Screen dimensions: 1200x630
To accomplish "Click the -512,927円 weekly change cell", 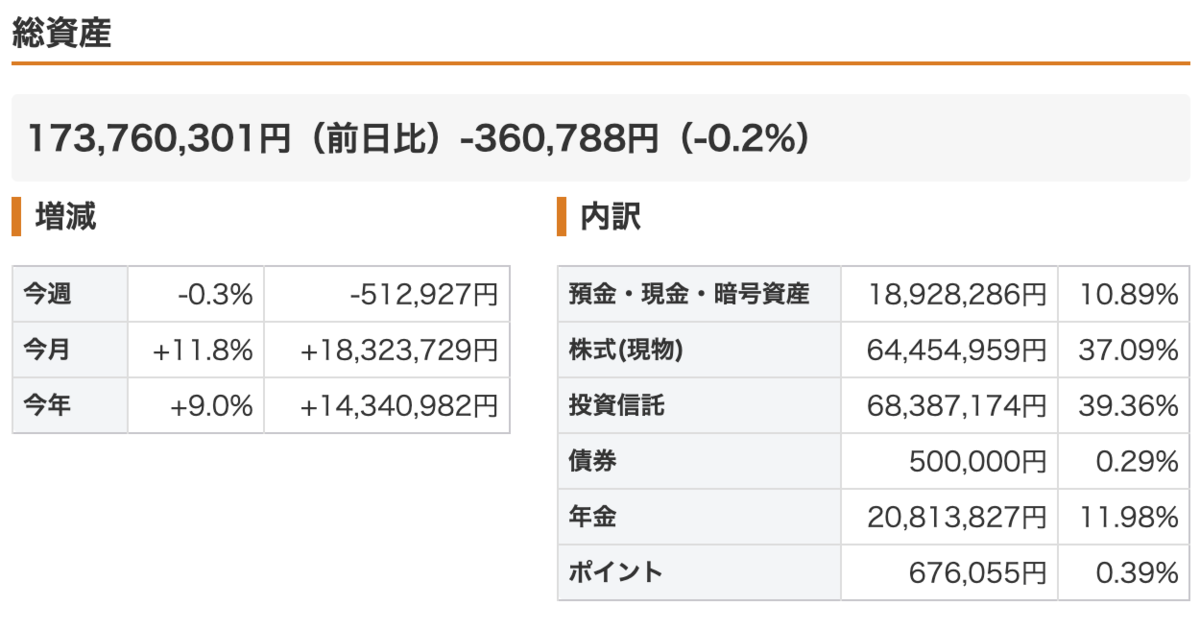I will point(387,294).
